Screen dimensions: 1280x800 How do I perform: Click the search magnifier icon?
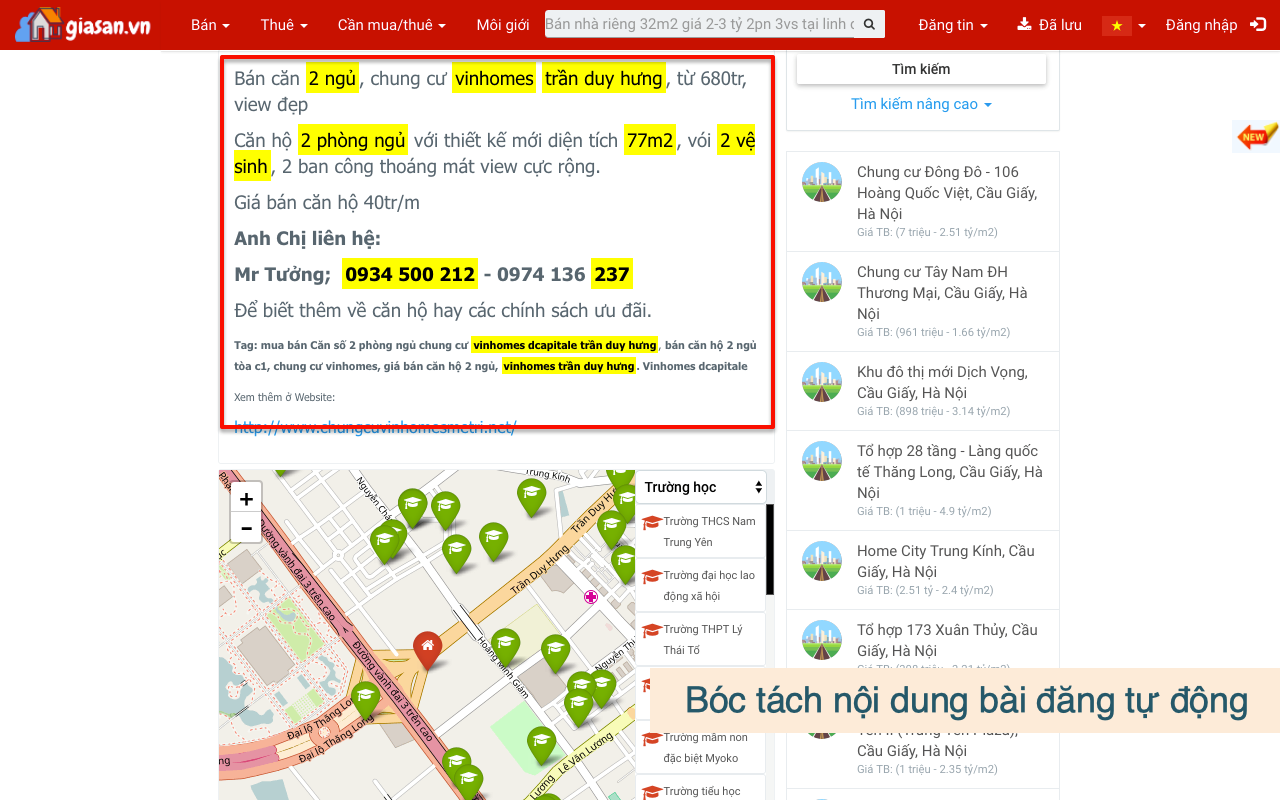click(870, 24)
